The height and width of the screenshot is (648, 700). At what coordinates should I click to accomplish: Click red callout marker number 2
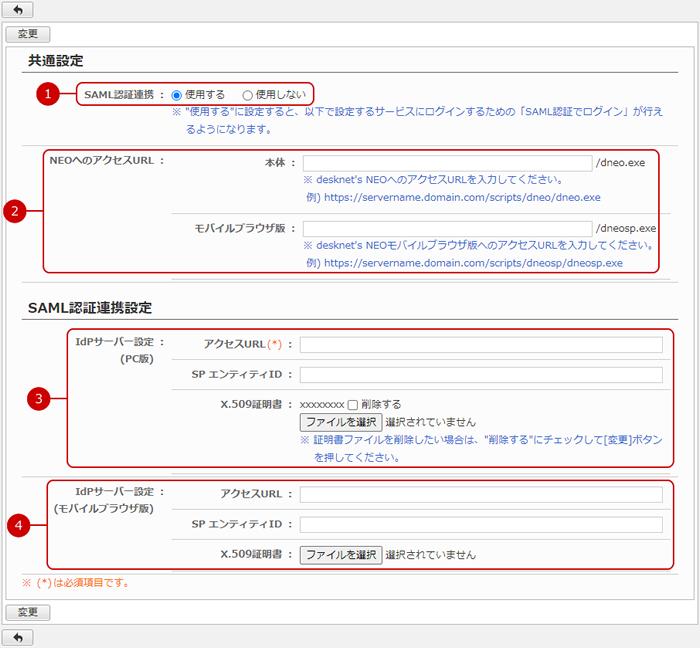pyautogui.click(x=14, y=211)
